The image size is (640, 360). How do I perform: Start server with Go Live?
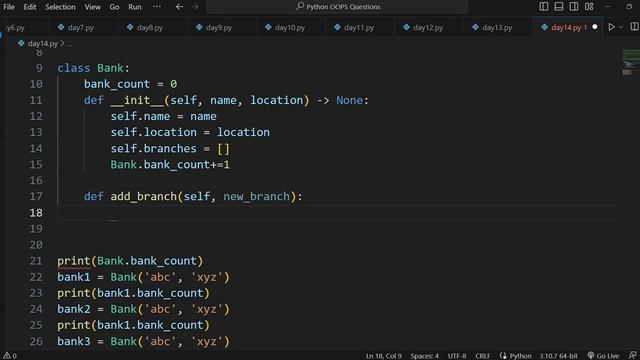click(x=603, y=356)
